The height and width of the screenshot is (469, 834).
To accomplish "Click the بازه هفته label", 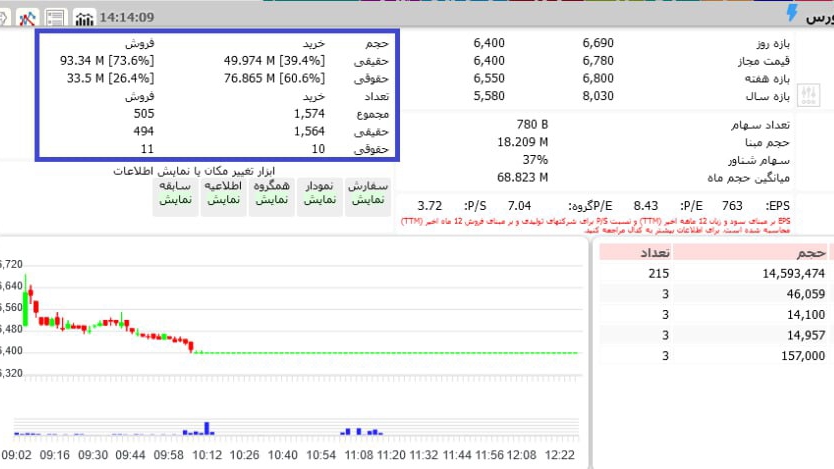I will click(767, 78).
